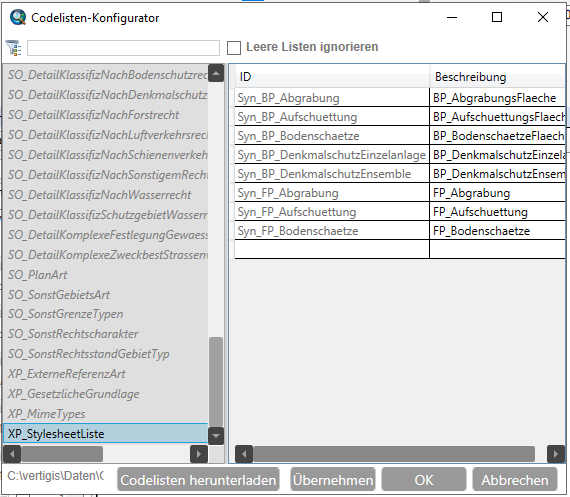Click the list horizontal scrollbar thumb
The height and width of the screenshot is (497, 570).
point(62,454)
